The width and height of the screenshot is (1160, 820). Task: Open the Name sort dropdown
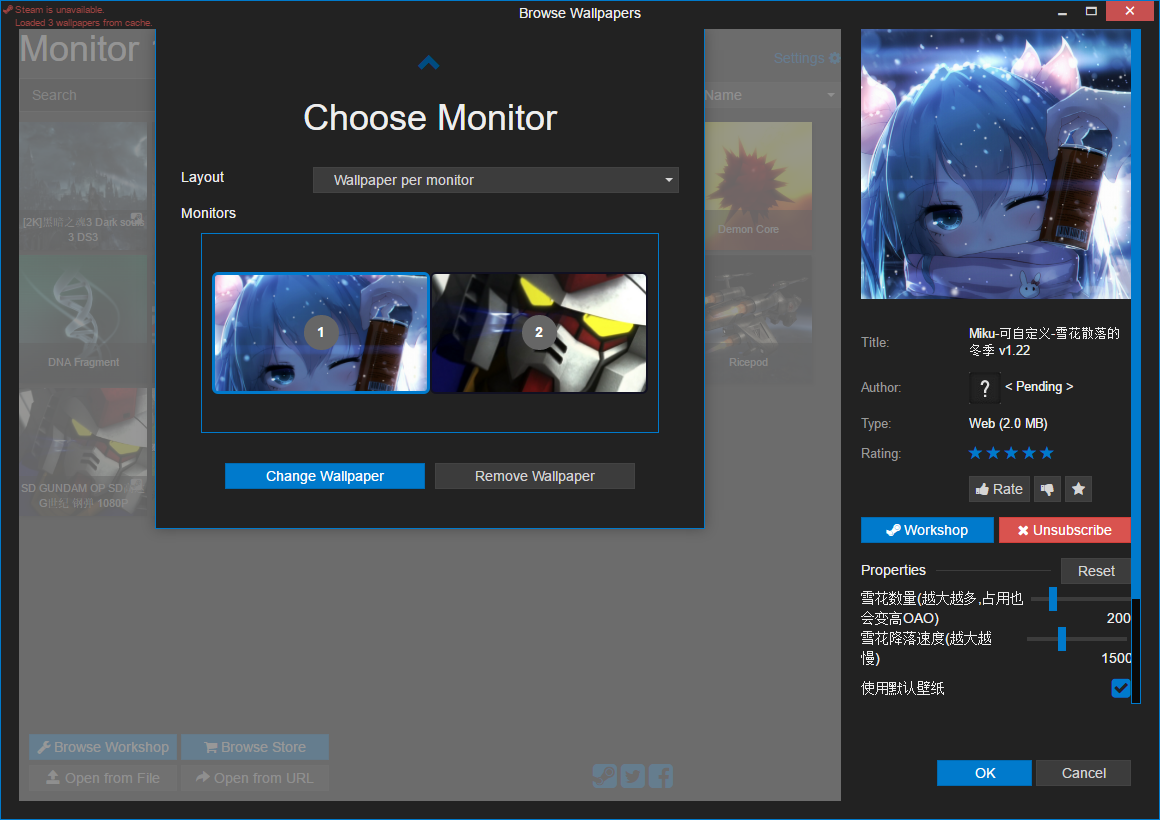click(770, 95)
